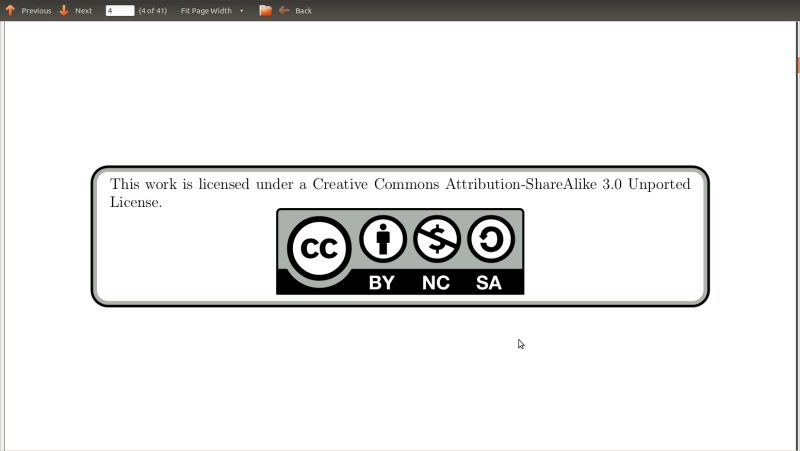Click the word 'License.' in the document

point(136,203)
